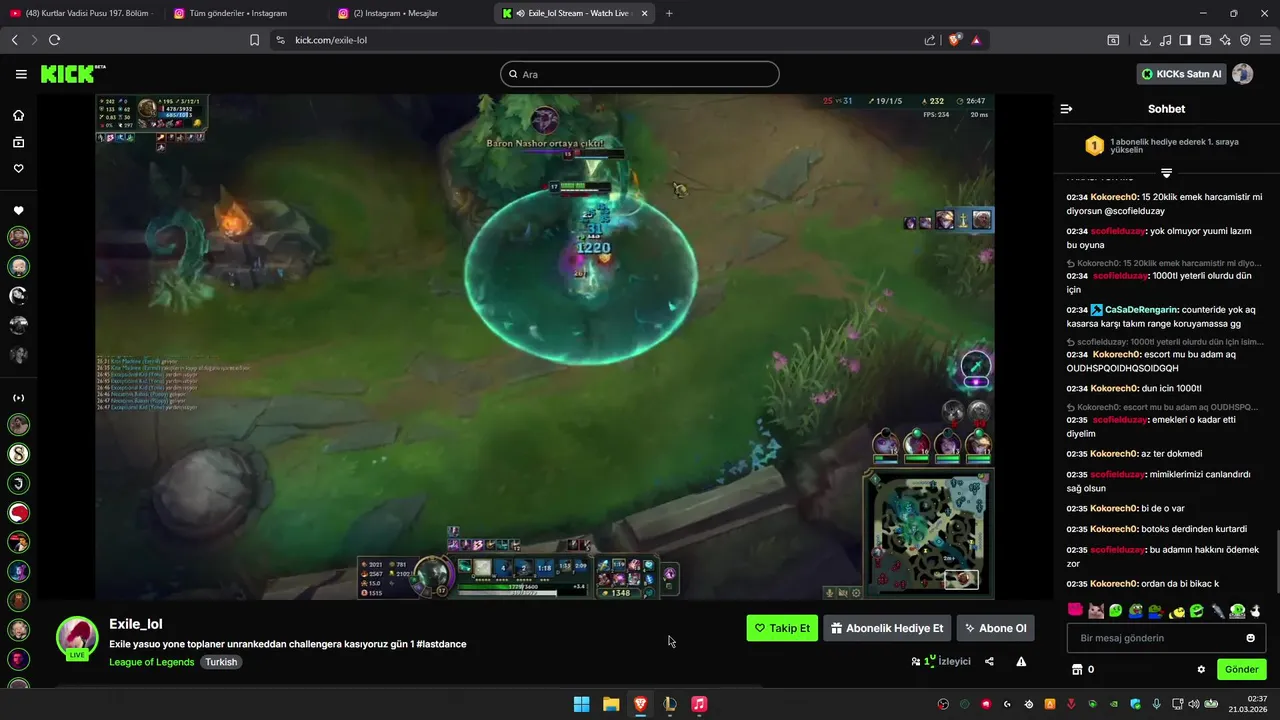Click the Takip Et follow button
This screenshot has height=720, width=1280.
point(782,628)
